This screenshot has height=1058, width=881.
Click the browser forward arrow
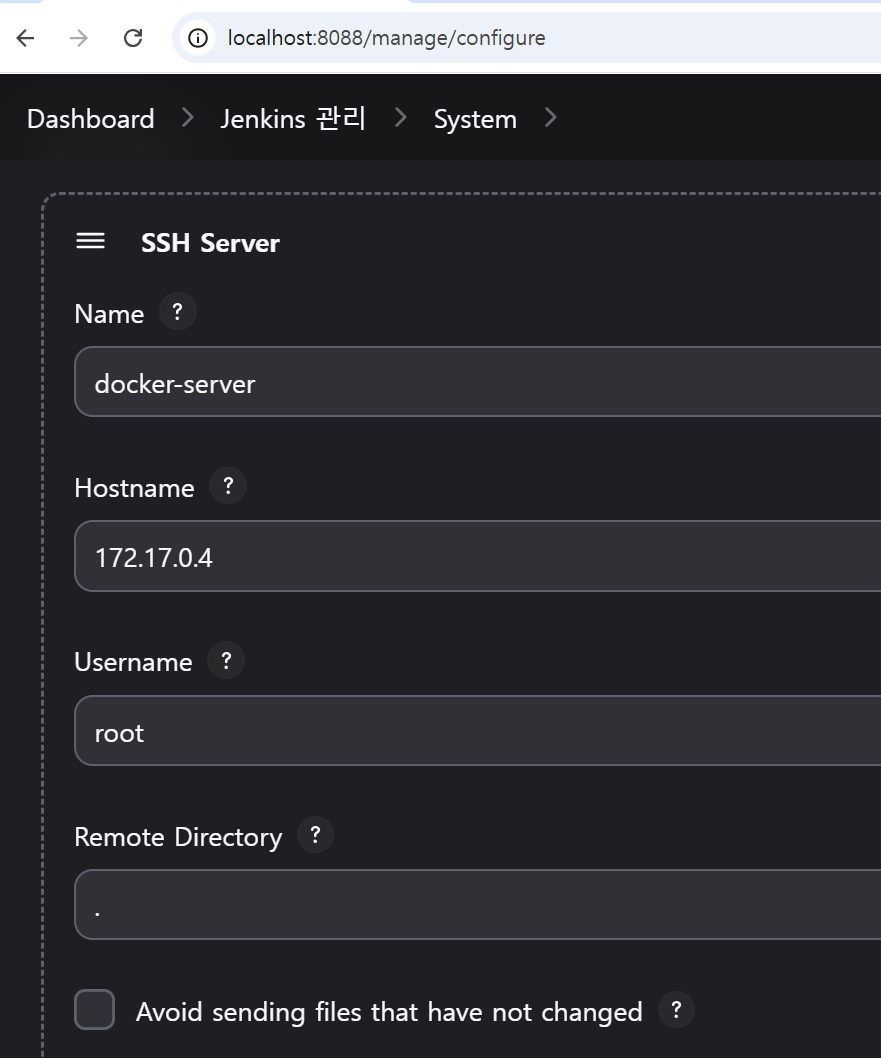[79, 38]
